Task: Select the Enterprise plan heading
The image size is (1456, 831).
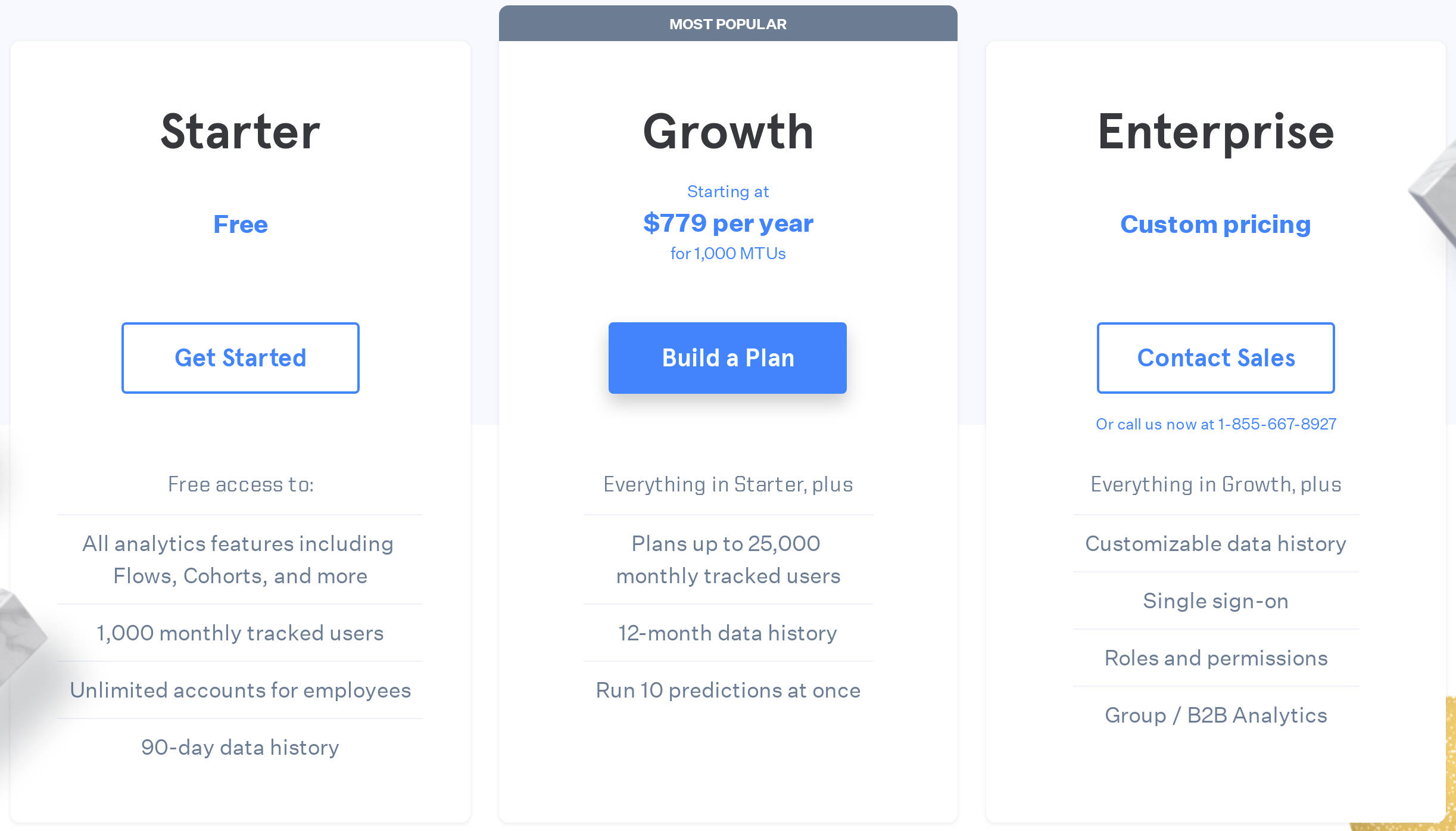Action: point(1215,131)
